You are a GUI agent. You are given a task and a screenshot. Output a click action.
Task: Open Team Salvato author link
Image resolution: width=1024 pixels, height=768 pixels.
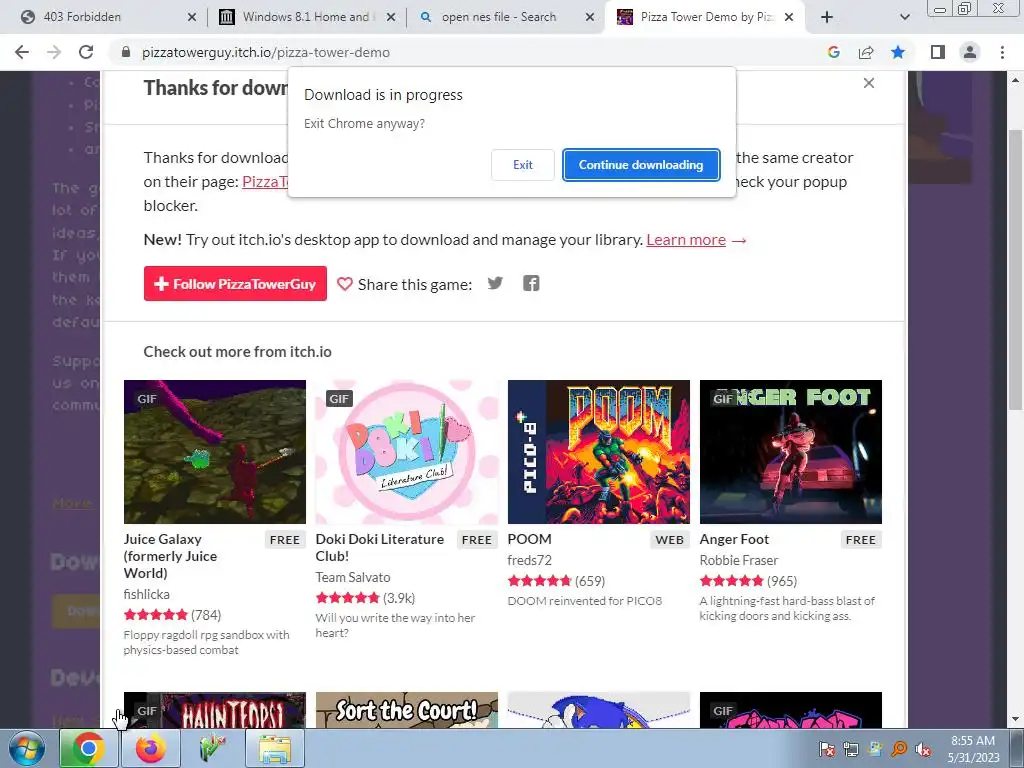(x=353, y=577)
